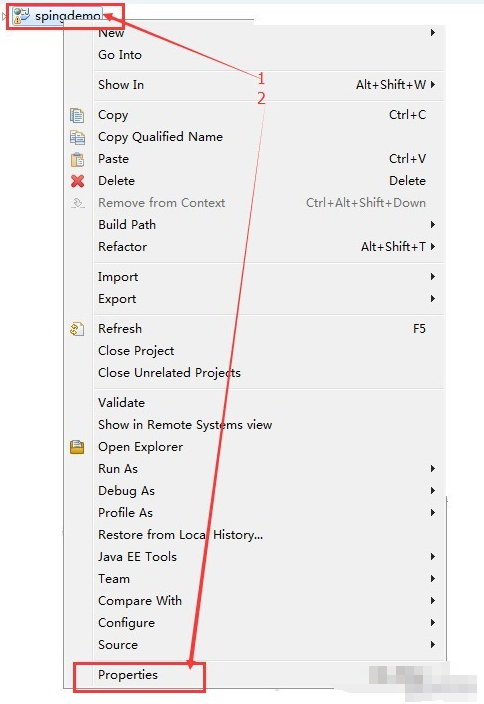Screen dimensions: 484x704
Task: Click the spingdemo project icon
Action: [x=21, y=16]
